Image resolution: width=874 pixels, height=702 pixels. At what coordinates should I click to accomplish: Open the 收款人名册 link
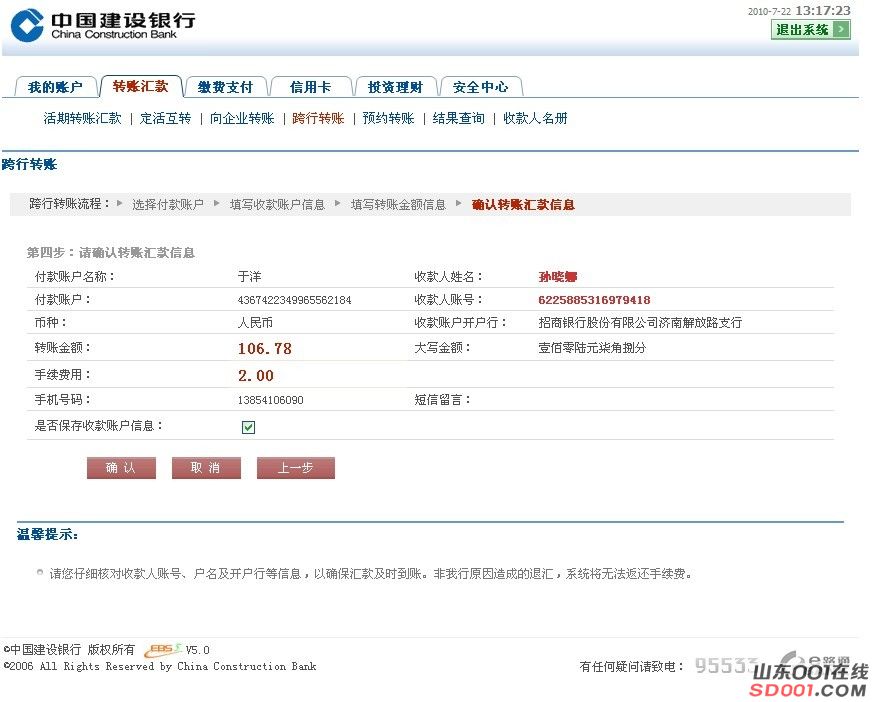tap(535, 118)
